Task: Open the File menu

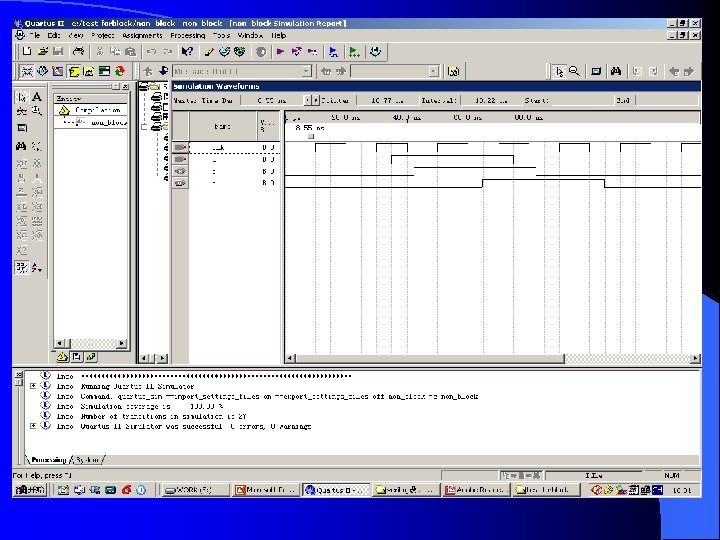Action: tap(34, 35)
